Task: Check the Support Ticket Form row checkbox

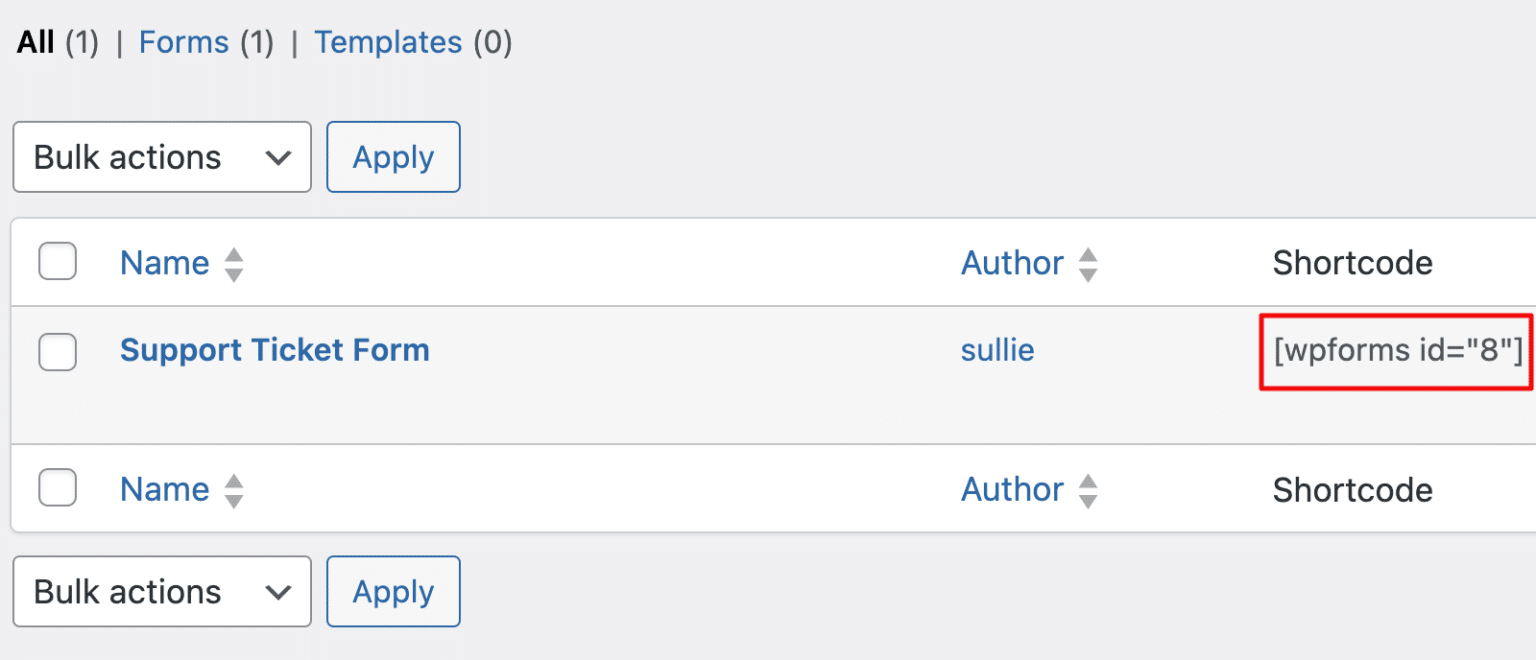Action: [57, 351]
